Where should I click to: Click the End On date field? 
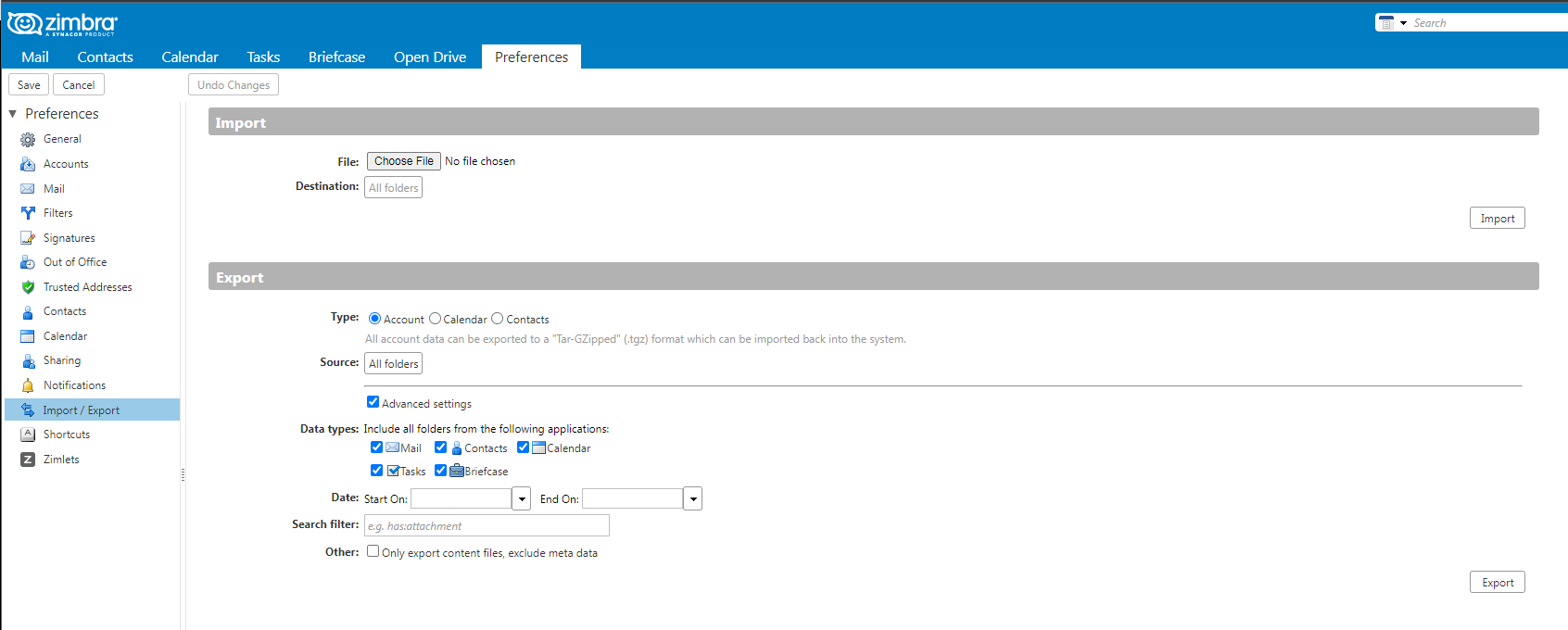click(633, 498)
